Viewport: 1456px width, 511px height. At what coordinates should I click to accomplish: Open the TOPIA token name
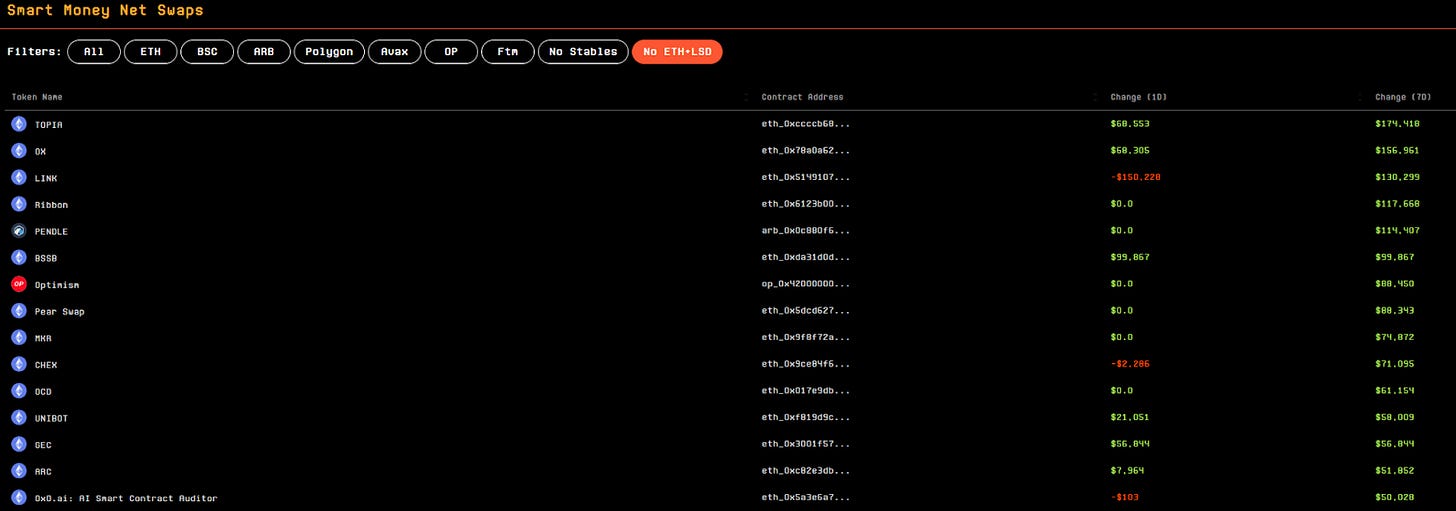coord(49,125)
